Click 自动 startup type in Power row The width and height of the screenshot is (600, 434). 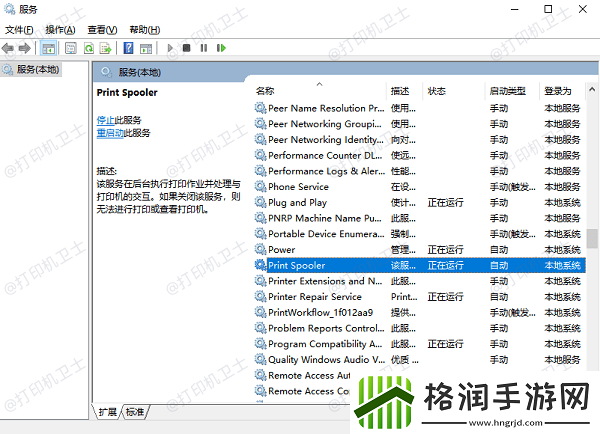coord(499,250)
